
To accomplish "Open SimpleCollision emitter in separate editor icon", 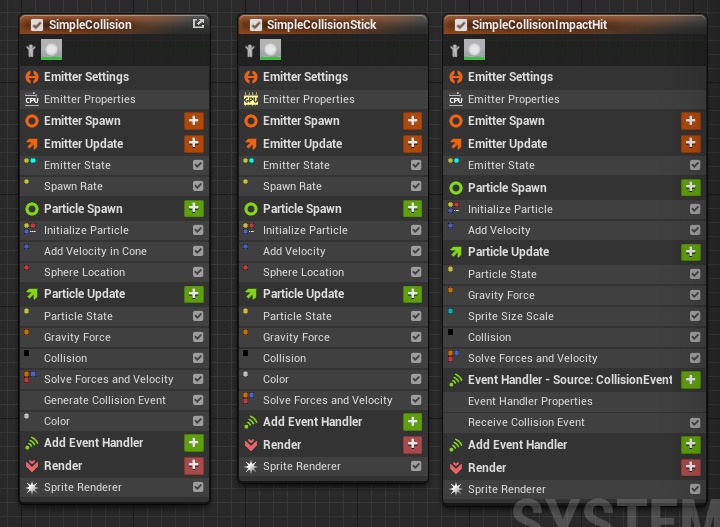I will (198, 23).
